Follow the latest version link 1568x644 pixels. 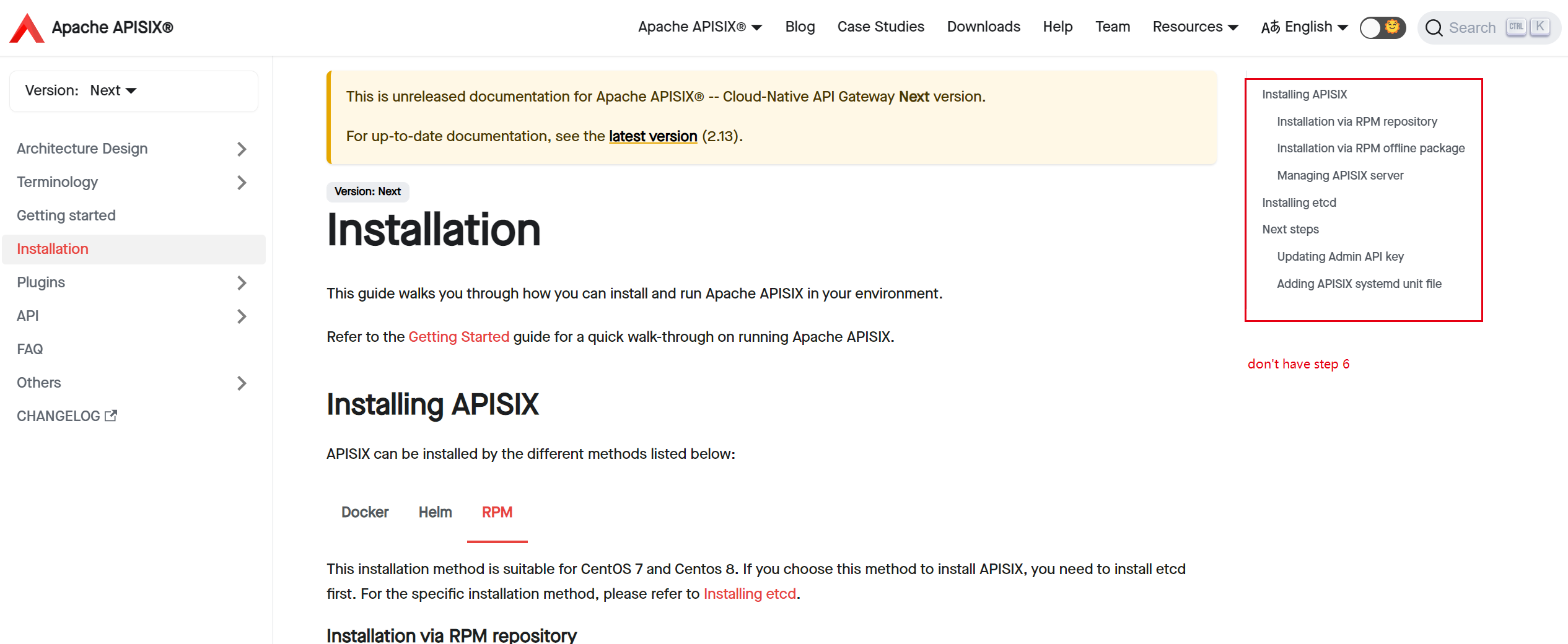coord(653,136)
